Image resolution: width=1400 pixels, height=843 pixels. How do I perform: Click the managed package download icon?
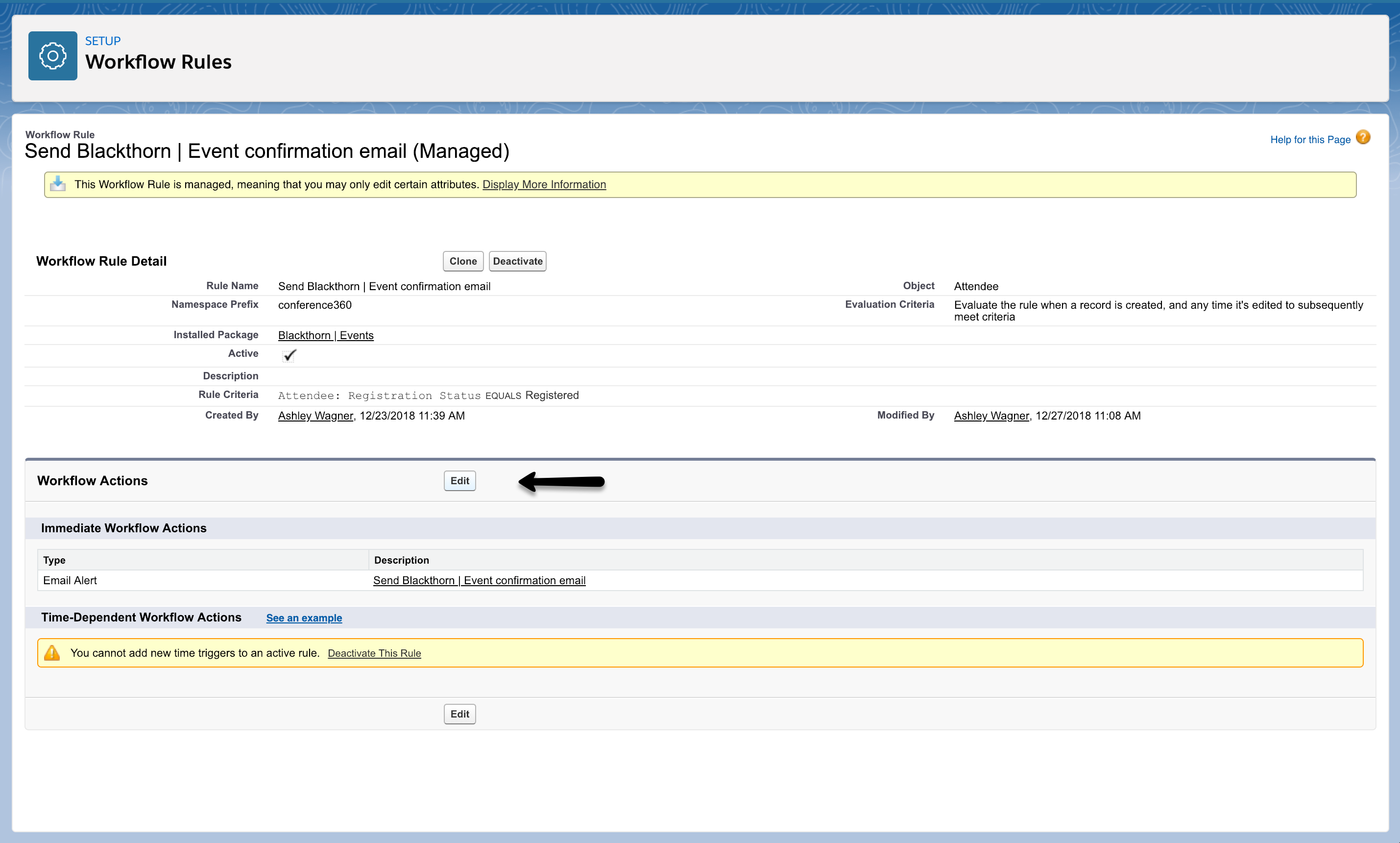[x=58, y=183]
